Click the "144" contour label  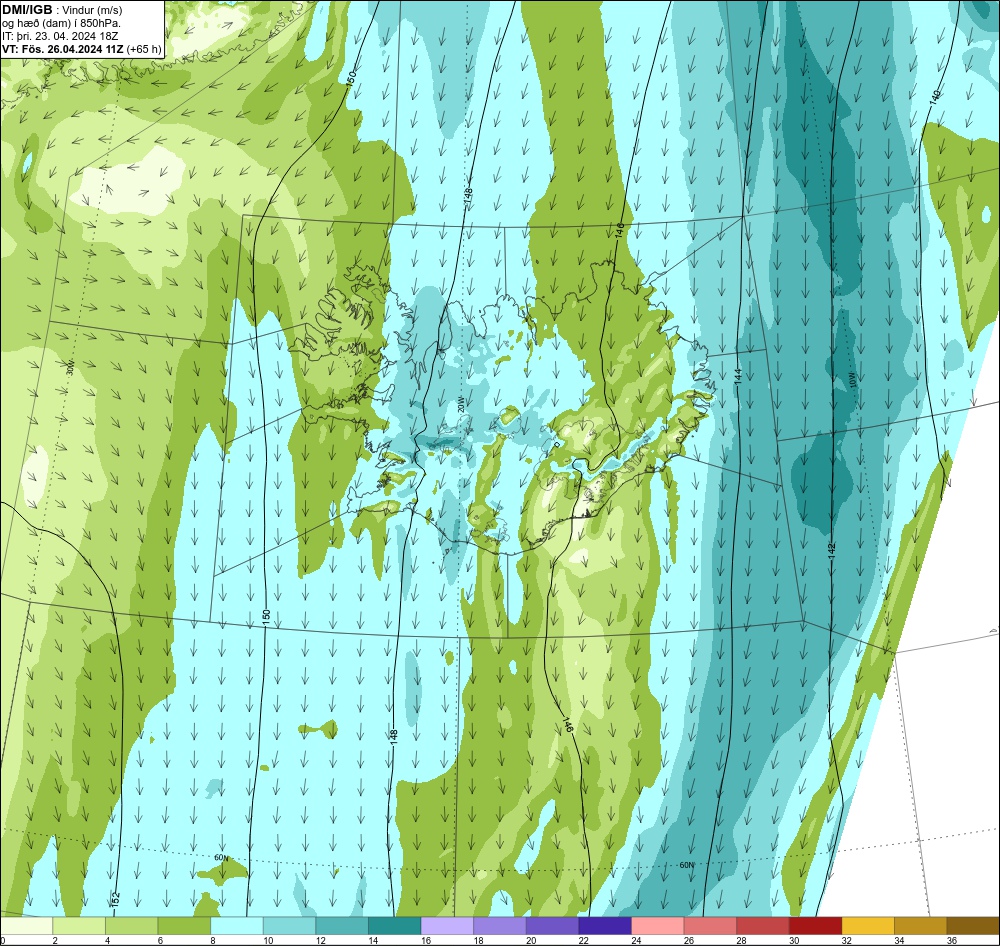click(738, 376)
